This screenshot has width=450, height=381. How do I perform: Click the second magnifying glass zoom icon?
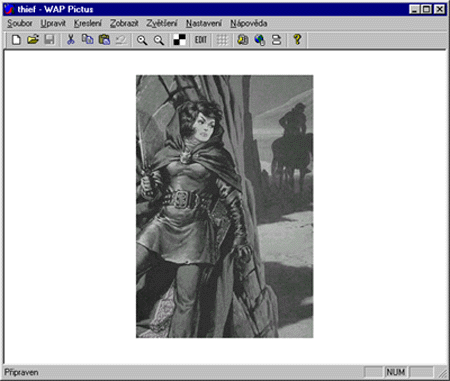(x=159, y=40)
